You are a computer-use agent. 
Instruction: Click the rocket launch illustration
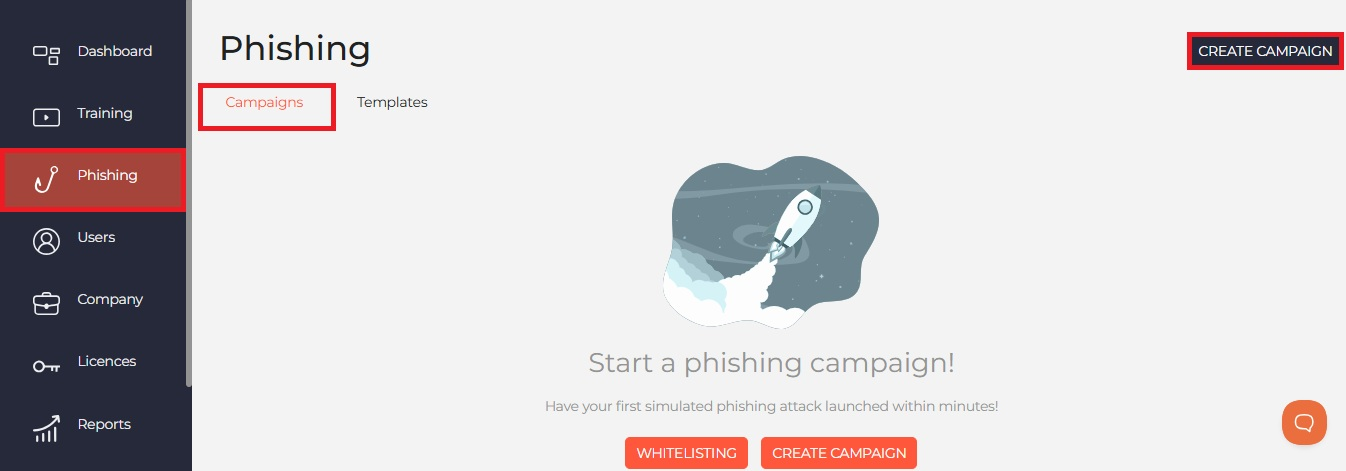click(x=771, y=243)
